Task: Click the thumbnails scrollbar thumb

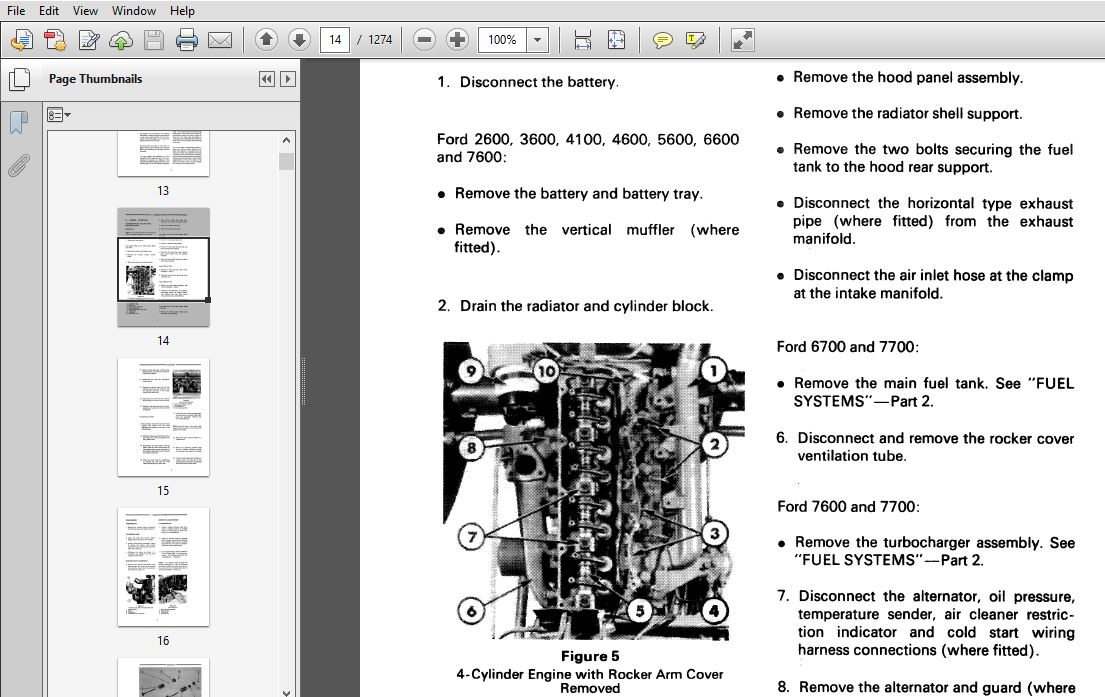Action: [x=286, y=161]
